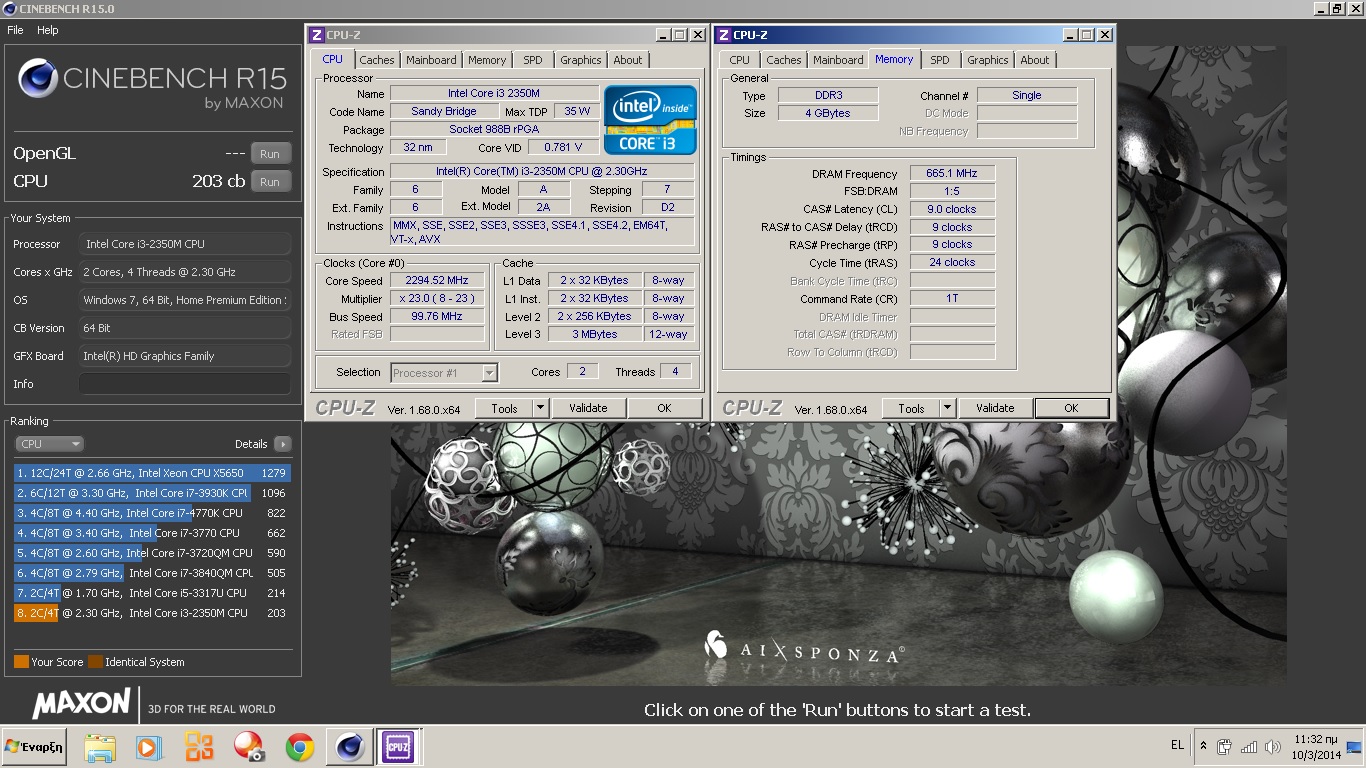Viewport: 1366px width, 768px height.
Task: Switch to SPD tab in left CPU-Z
Action: click(533, 60)
